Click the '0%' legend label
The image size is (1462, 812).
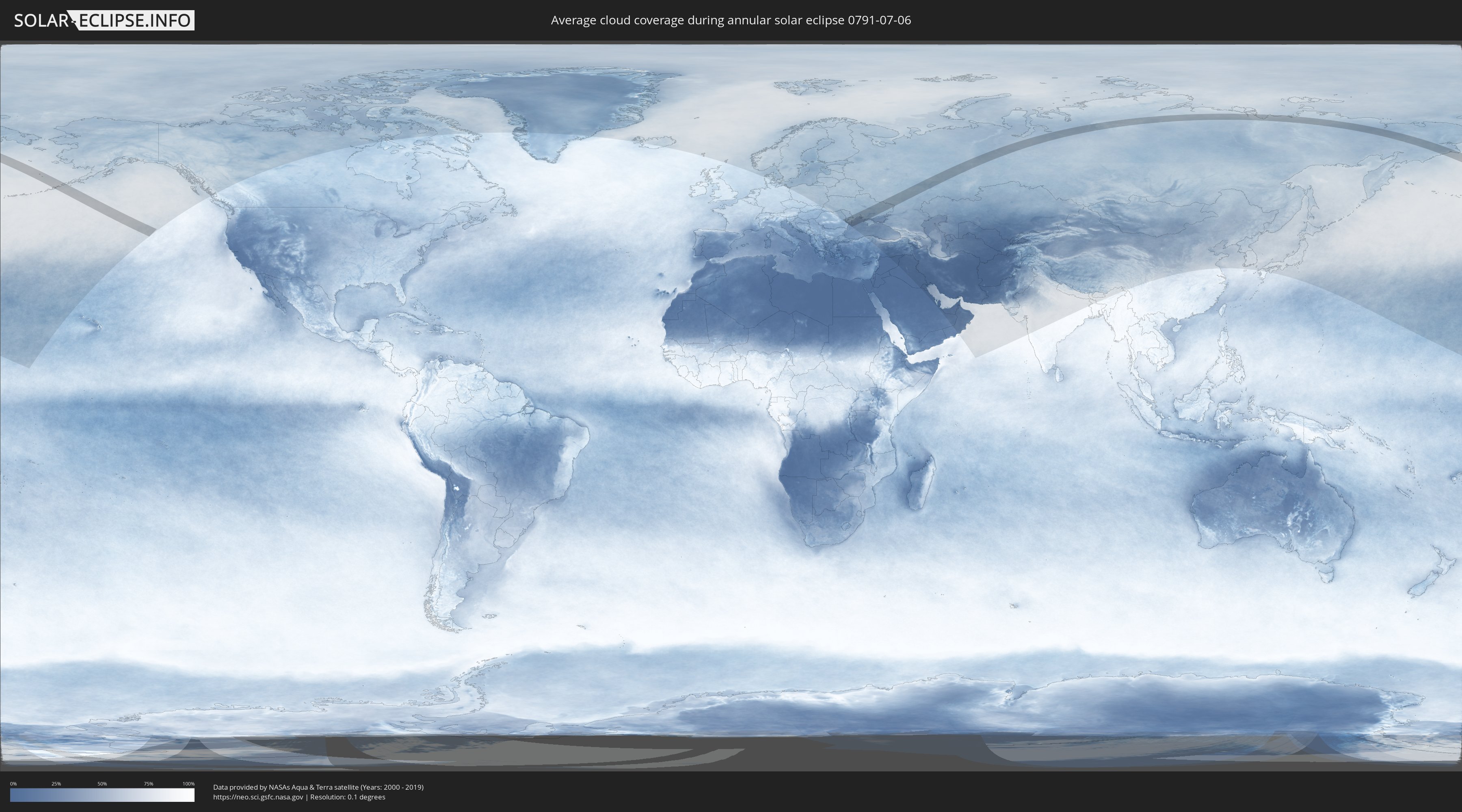point(14,784)
